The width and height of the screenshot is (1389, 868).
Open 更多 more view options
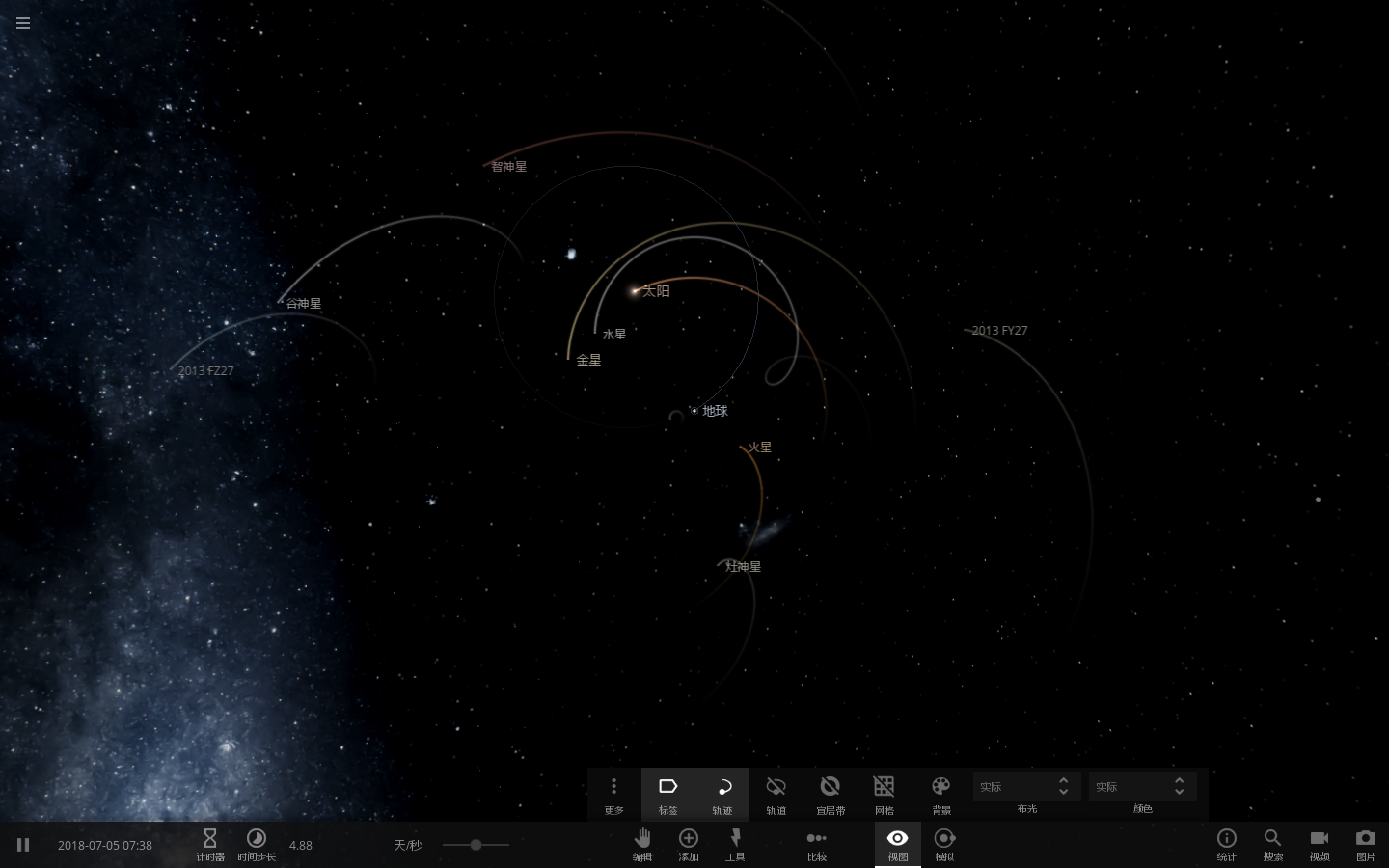point(614,796)
